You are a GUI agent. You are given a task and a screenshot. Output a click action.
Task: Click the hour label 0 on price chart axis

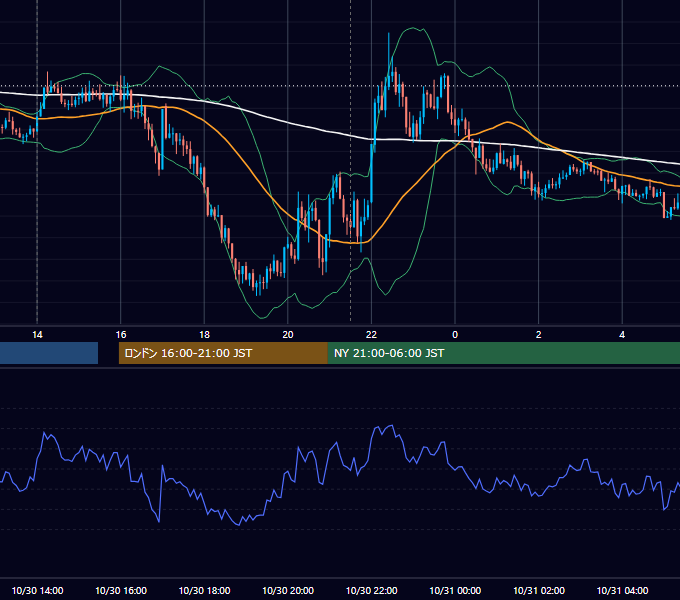point(455,335)
